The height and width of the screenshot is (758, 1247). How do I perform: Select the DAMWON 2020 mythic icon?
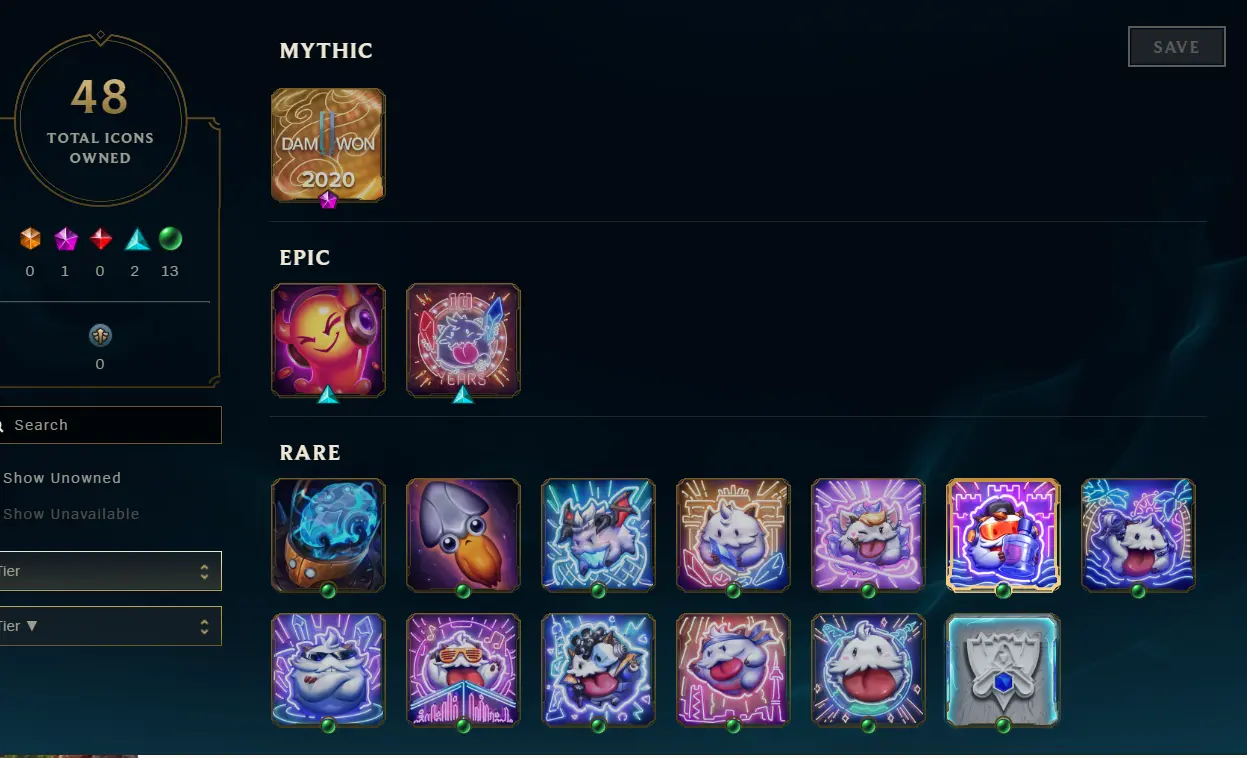click(x=328, y=145)
